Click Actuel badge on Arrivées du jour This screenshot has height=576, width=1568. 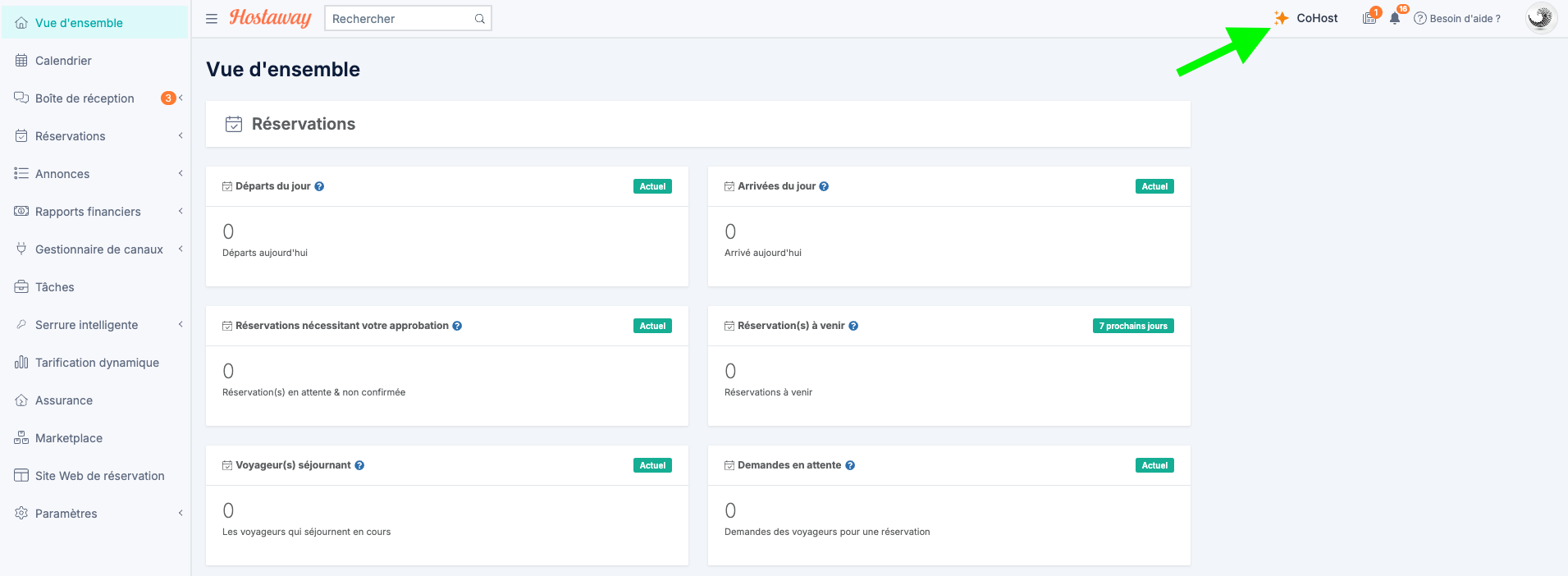(x=1154, y=186)
